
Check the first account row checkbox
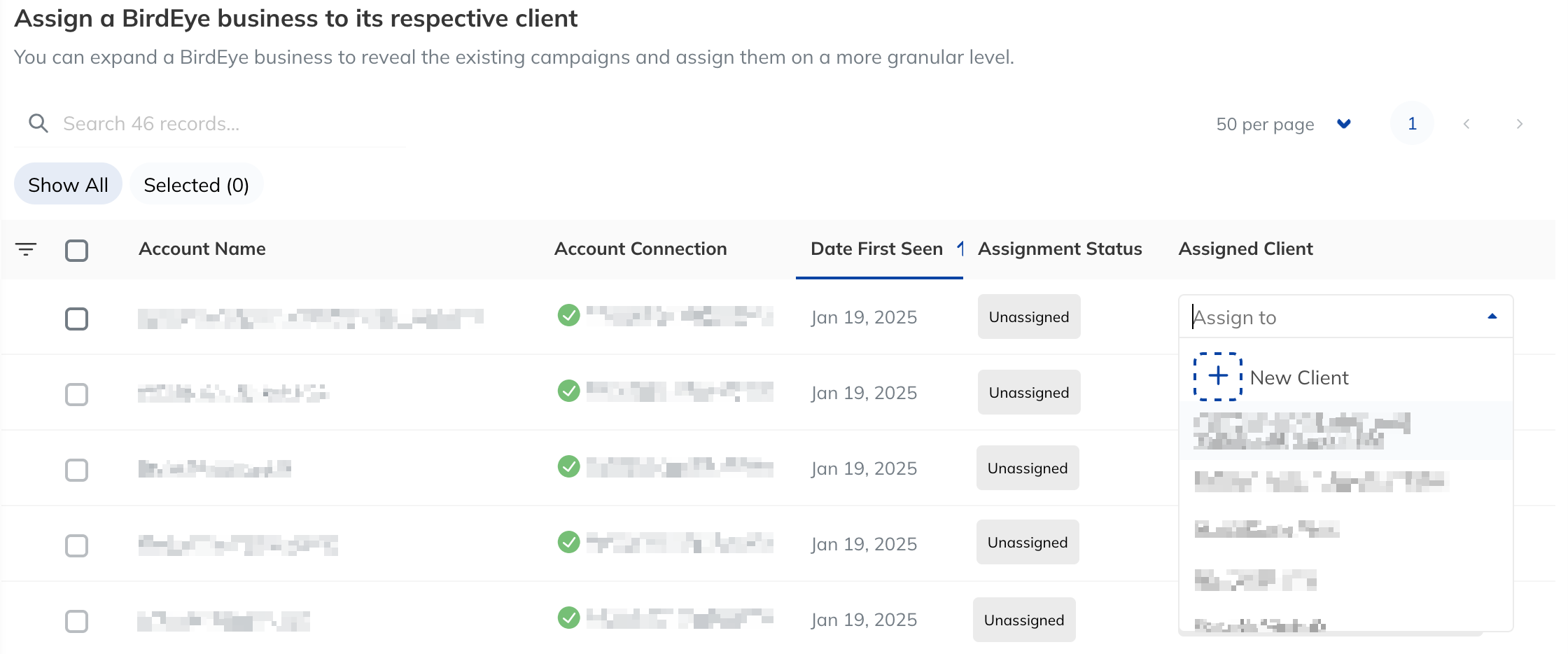coord(76,319)
